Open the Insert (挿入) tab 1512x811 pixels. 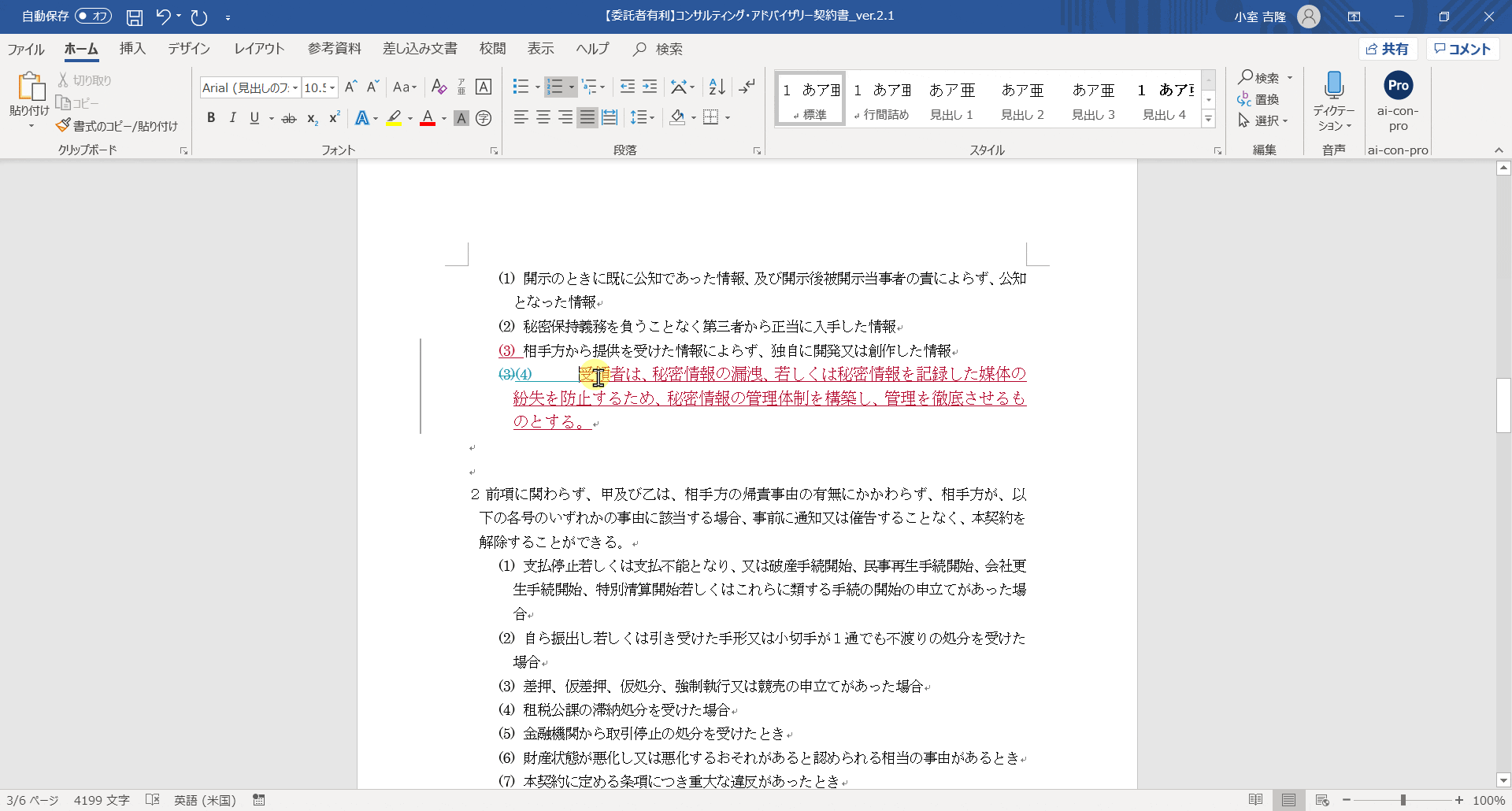[132, 49]
